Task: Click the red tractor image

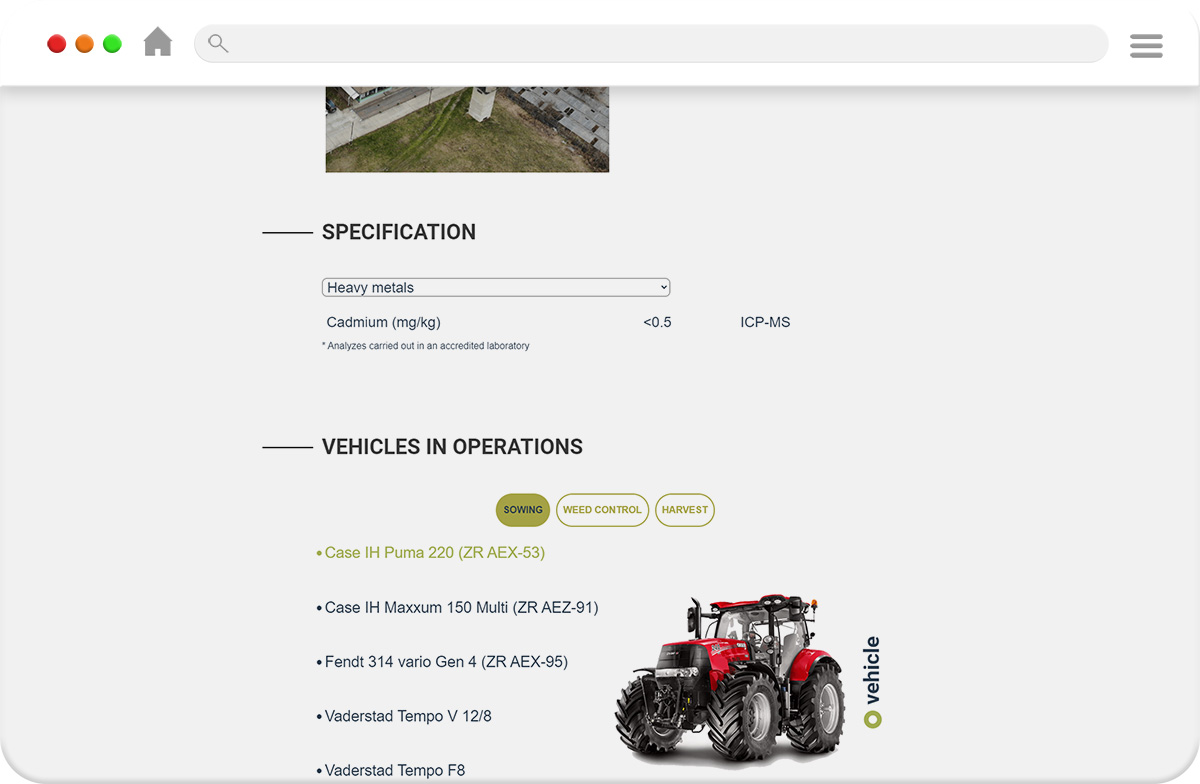Action: [x=730, y=678]
